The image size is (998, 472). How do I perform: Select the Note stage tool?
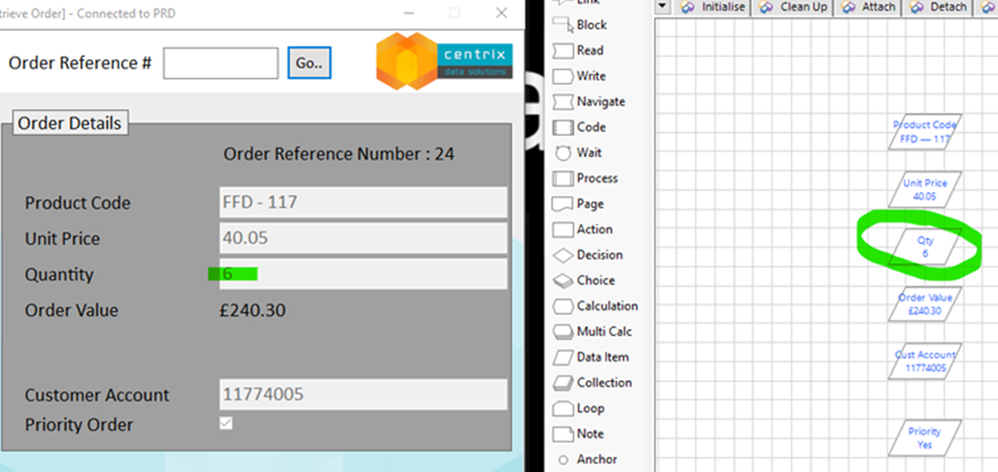(578, 434)
